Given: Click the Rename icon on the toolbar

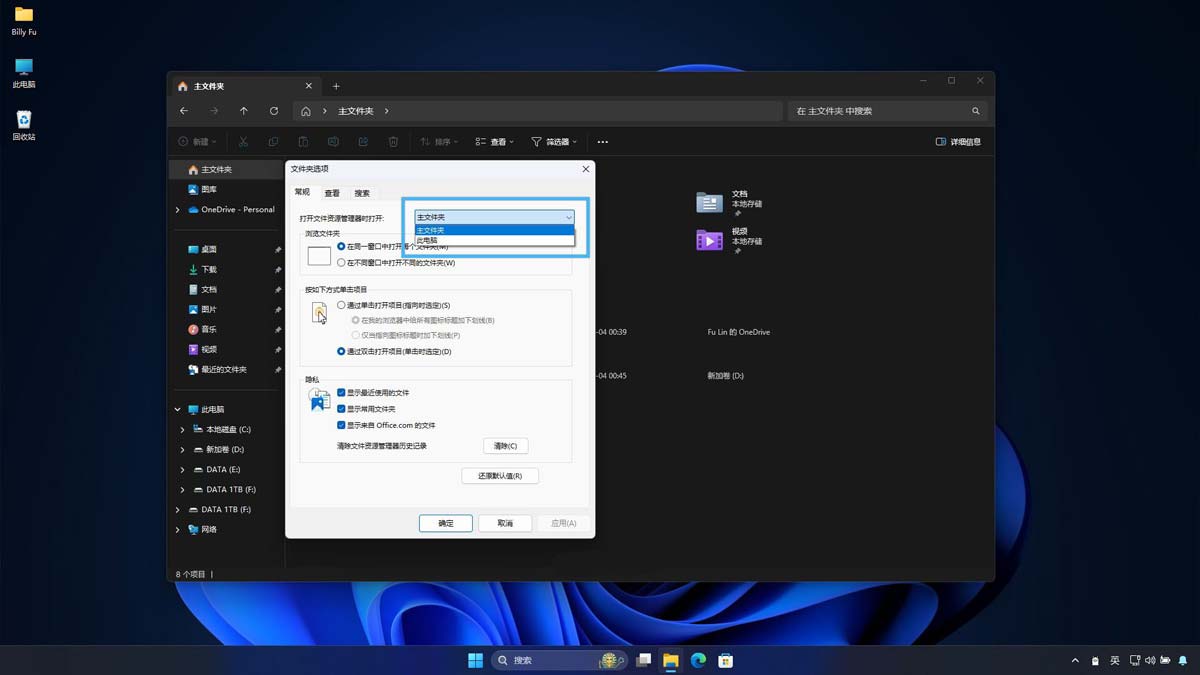Looking at the screenshot, I should tap(333, 141).
